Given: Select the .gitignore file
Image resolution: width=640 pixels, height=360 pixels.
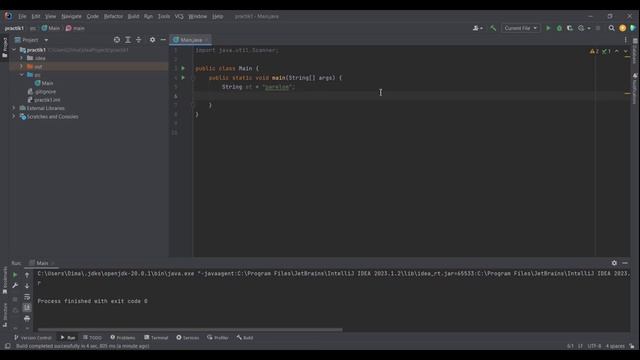Looking at the screenshot, I should 42,91.
